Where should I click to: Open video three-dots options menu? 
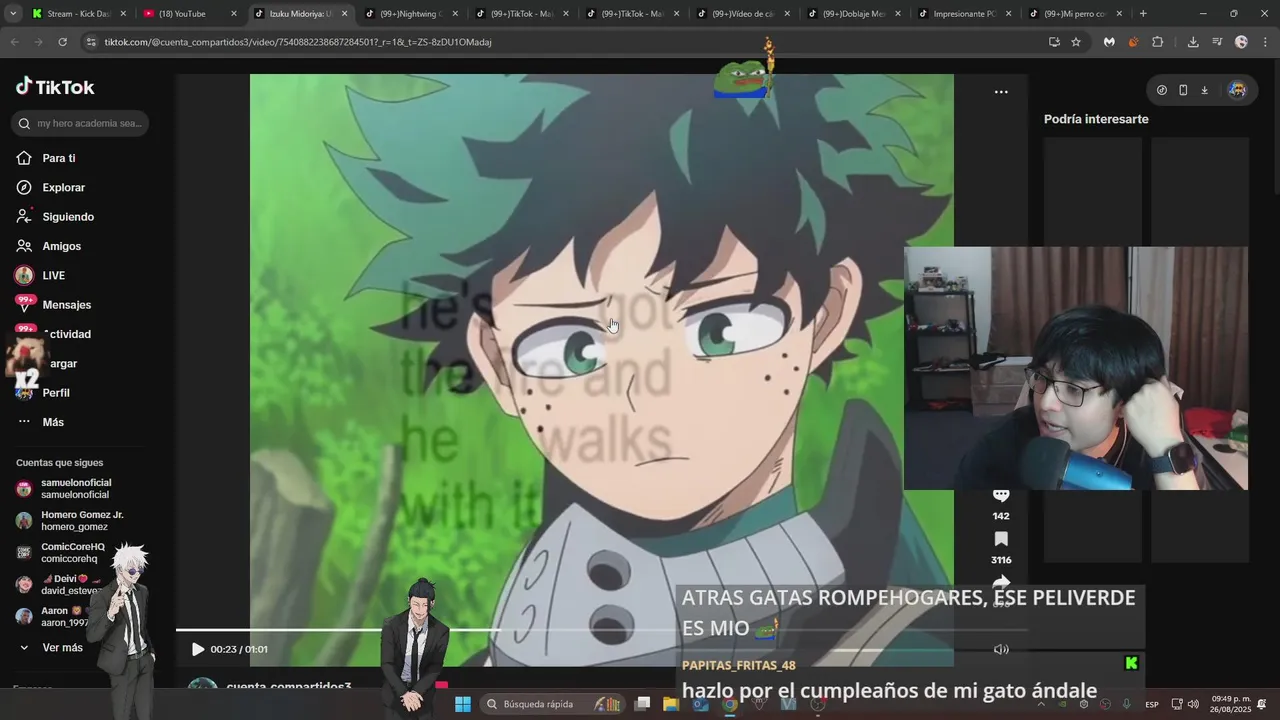1001,92
